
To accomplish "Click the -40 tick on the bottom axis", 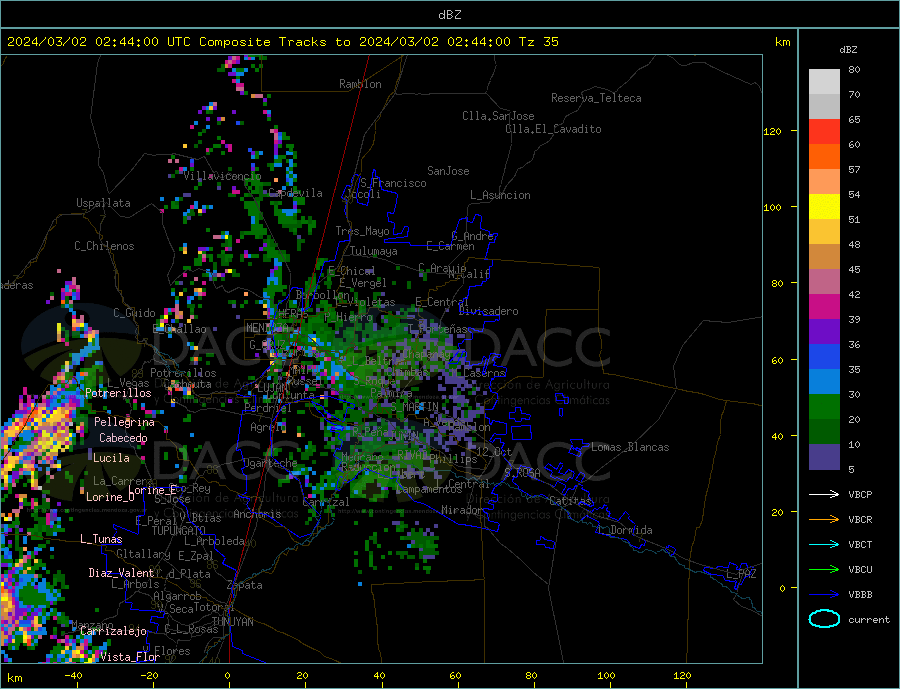I will (73, 676).
